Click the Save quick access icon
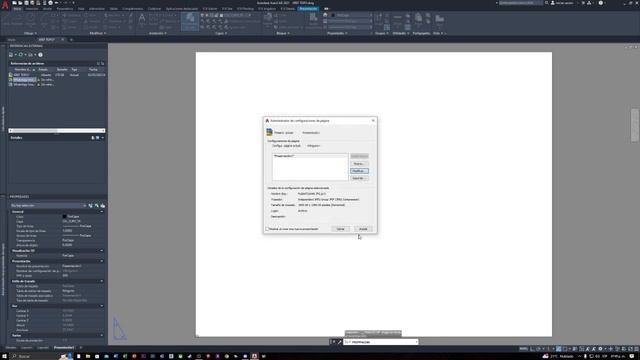This screenshot has height=360, width=640. pos(26,3)
